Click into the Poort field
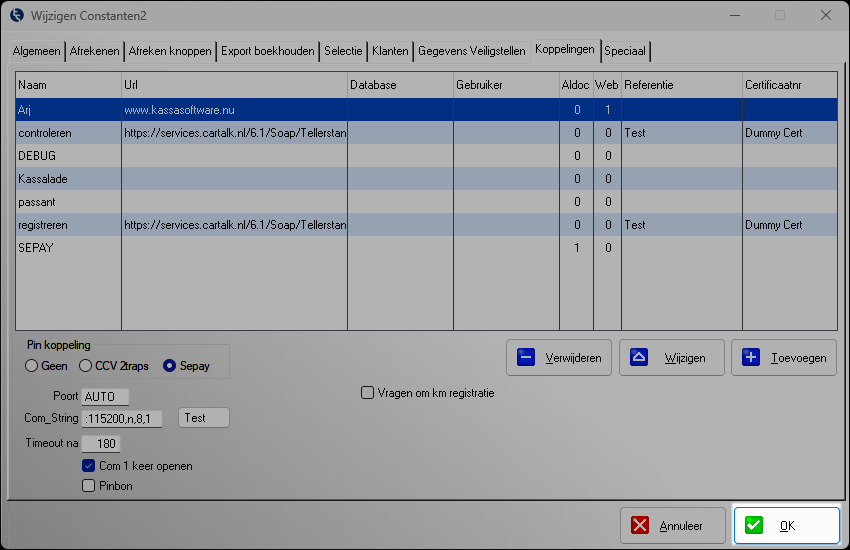This screenshot has height=550, width=850. (x=106, y=397)
